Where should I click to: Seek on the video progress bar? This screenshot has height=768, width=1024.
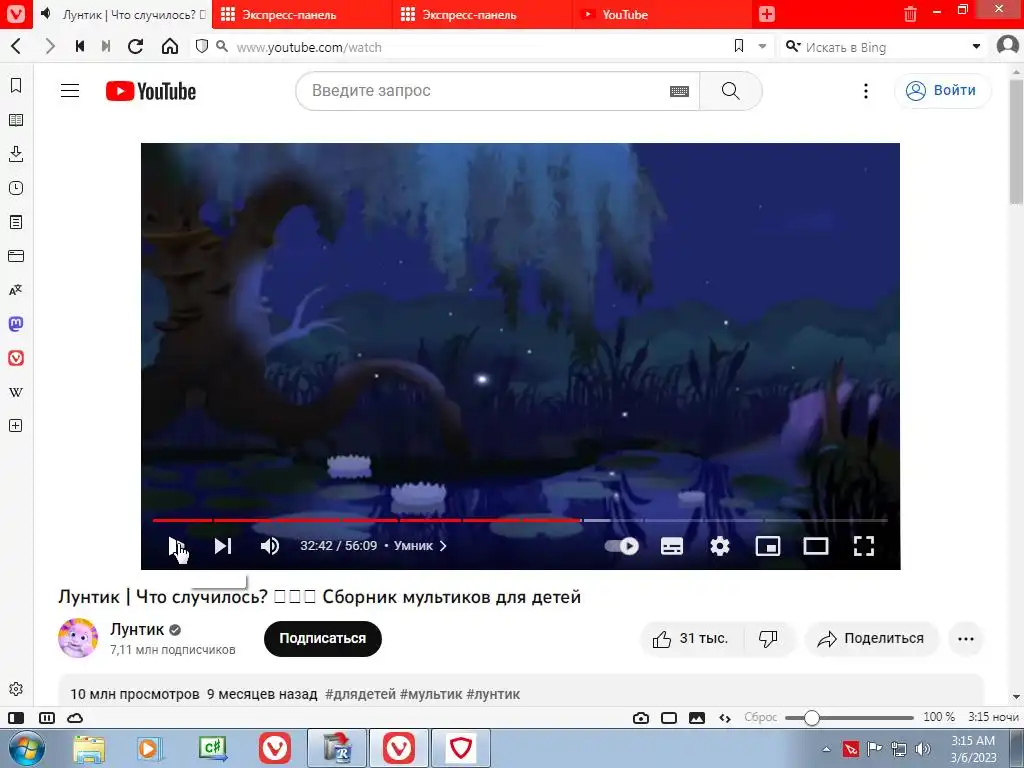point(520,520)
